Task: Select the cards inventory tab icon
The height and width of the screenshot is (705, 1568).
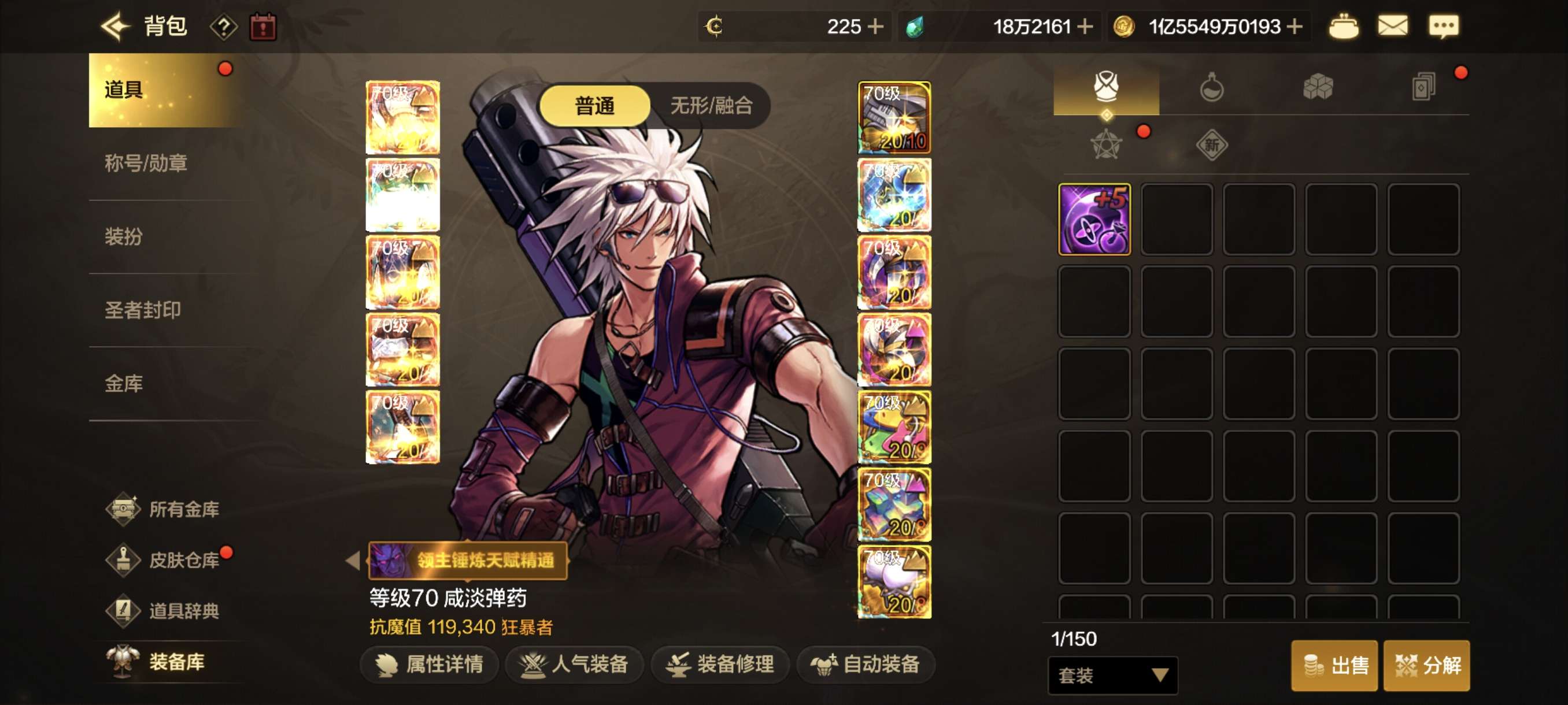Action: pos(1423,86)
